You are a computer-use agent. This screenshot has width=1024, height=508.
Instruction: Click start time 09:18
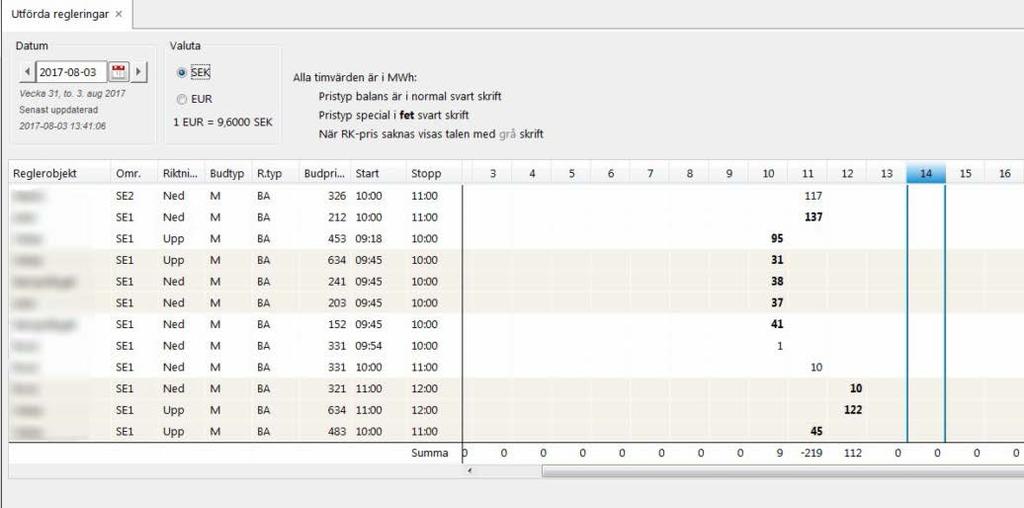369,238
